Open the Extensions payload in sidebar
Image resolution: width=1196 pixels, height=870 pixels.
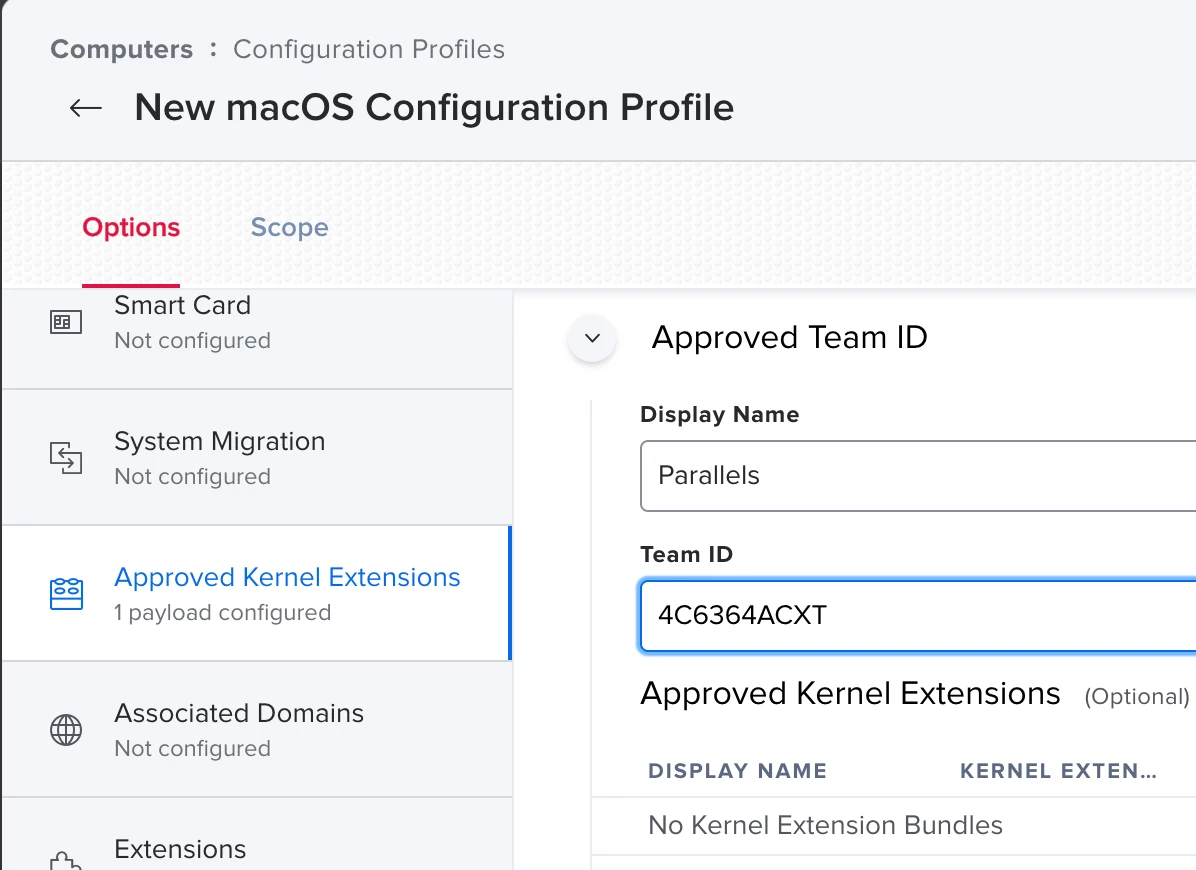tap(180, 849)
